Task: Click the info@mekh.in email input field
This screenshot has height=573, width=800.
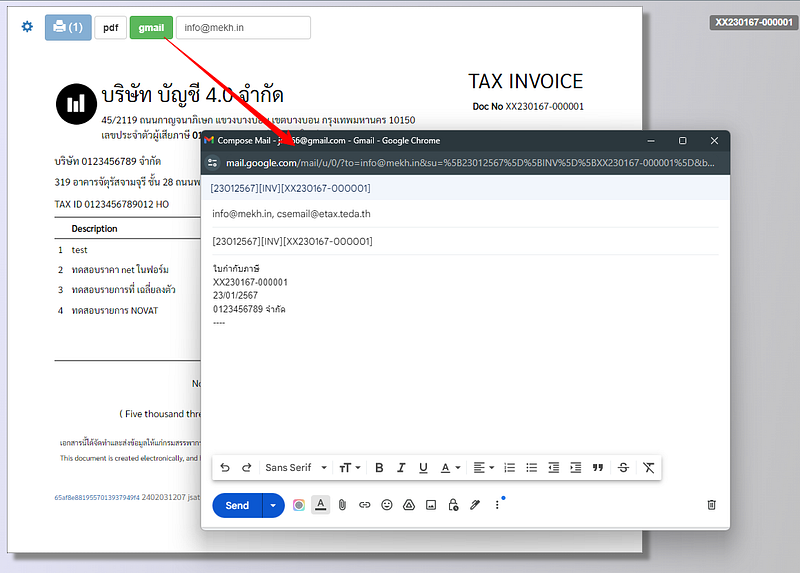Action: click(x=243, y=28)
